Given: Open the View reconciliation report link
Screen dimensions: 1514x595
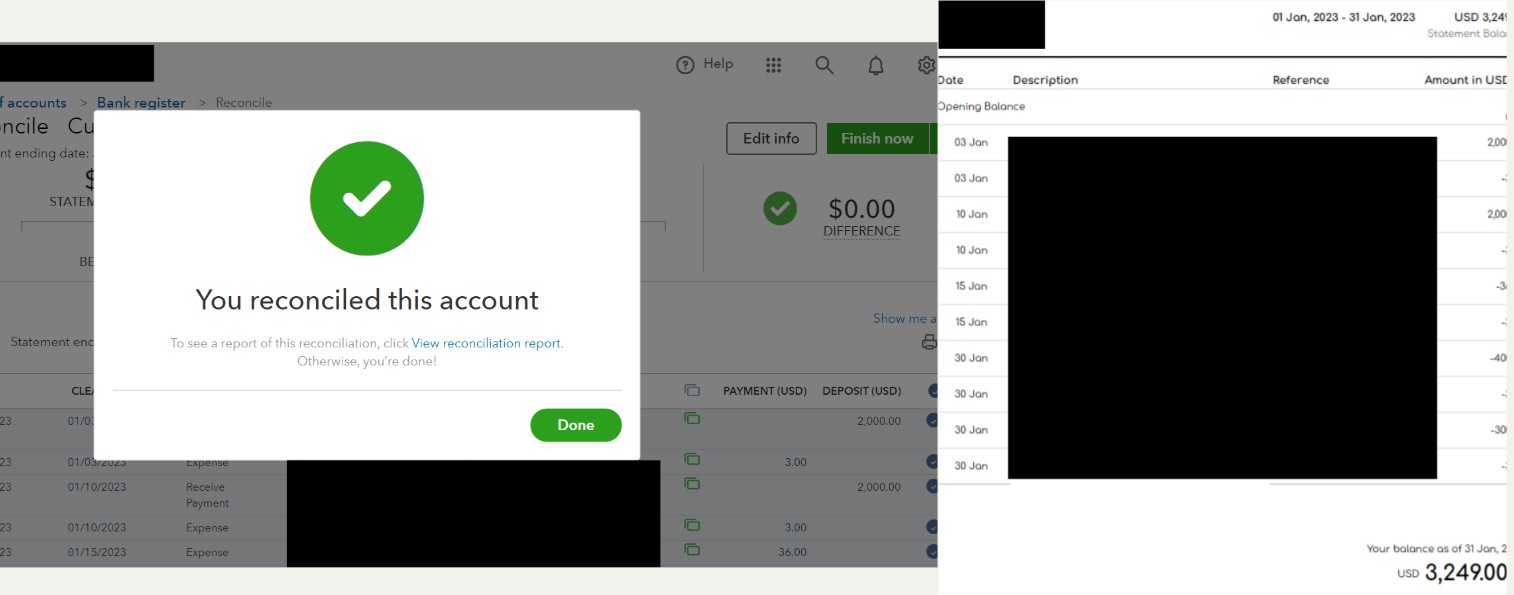Looking at the screenshot, I should pyautogui.click(x=486, y=343).
